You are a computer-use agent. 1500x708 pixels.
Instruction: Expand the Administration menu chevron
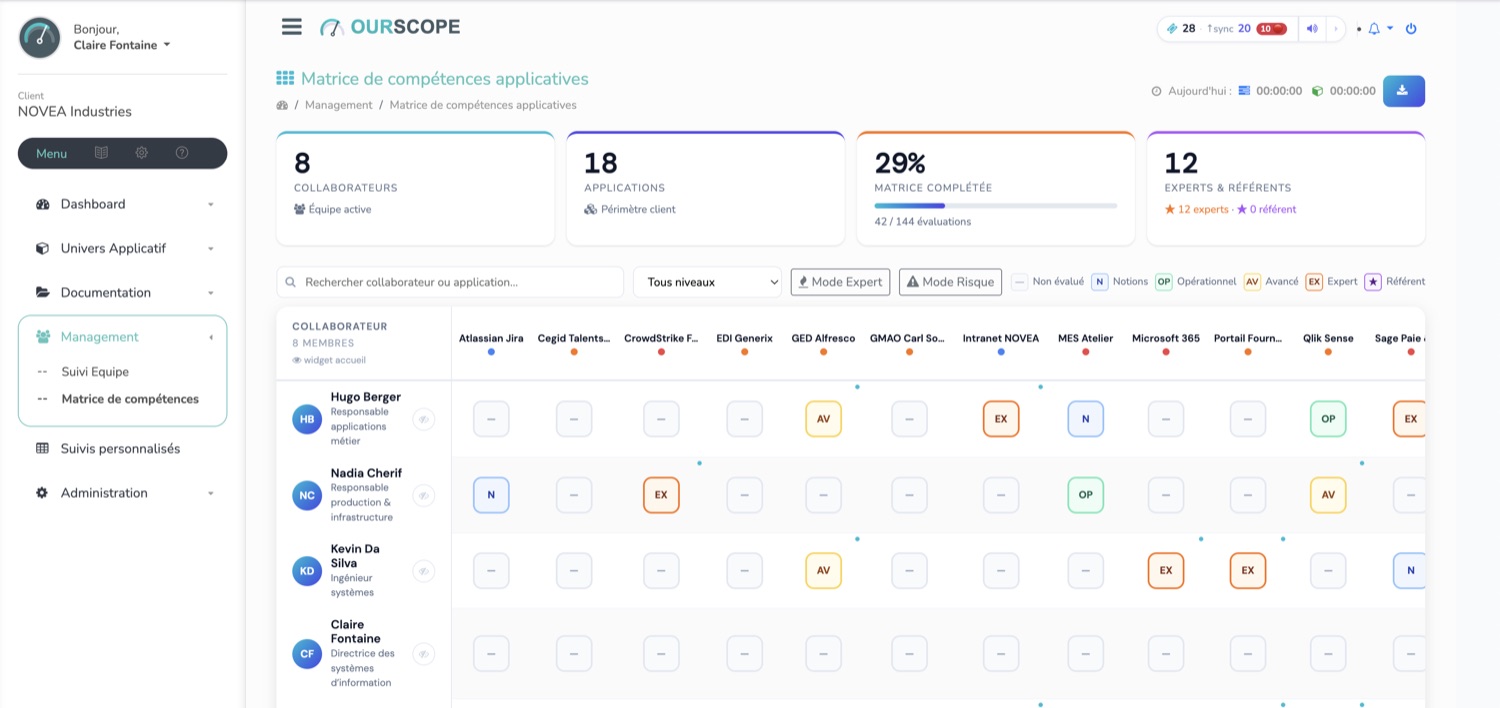point(210,493)
